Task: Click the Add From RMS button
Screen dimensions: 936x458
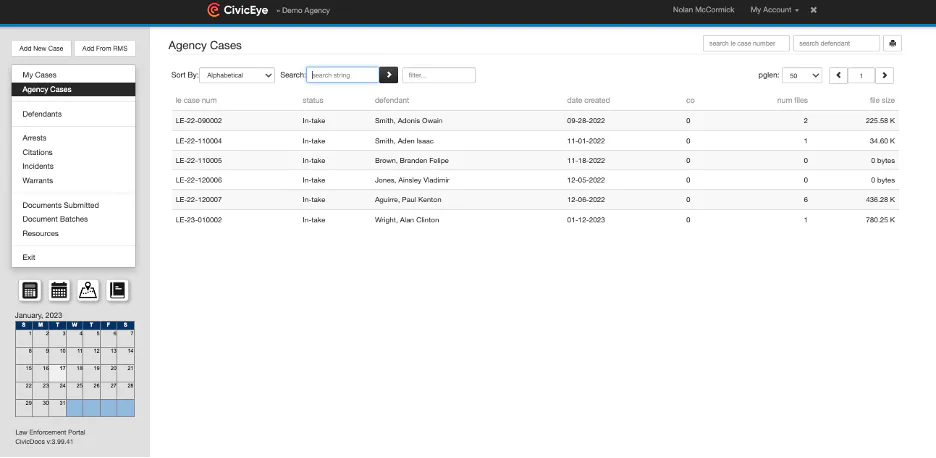Action: (104, 48)
